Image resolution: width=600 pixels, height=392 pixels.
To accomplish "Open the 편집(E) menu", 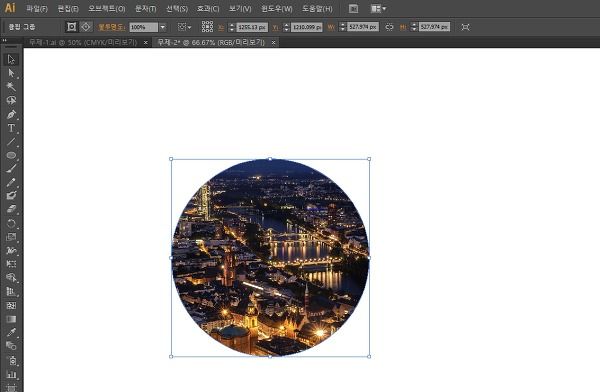I will [x=68, y=8].
